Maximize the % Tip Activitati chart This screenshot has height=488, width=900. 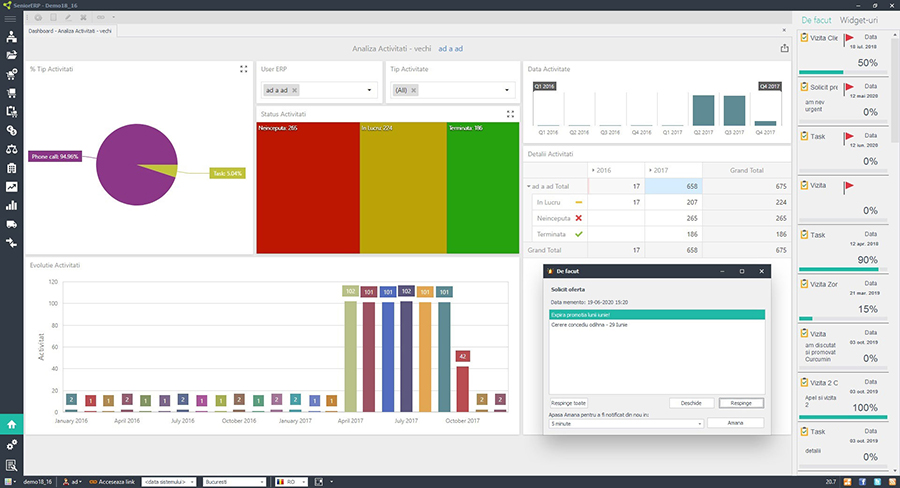[x=243, y=69]
